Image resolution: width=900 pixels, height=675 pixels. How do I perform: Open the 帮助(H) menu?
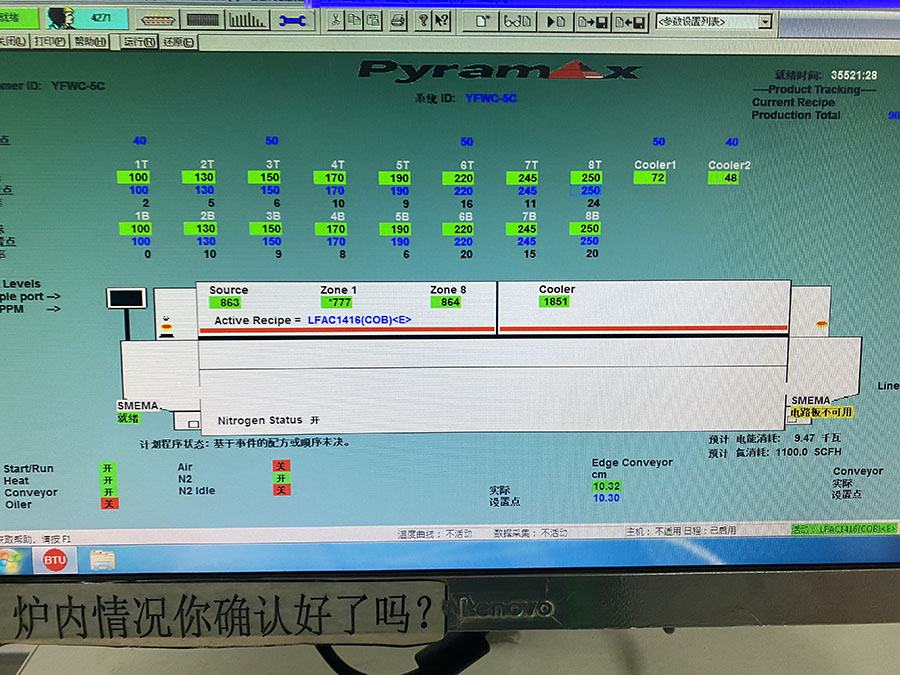[91, 42]
